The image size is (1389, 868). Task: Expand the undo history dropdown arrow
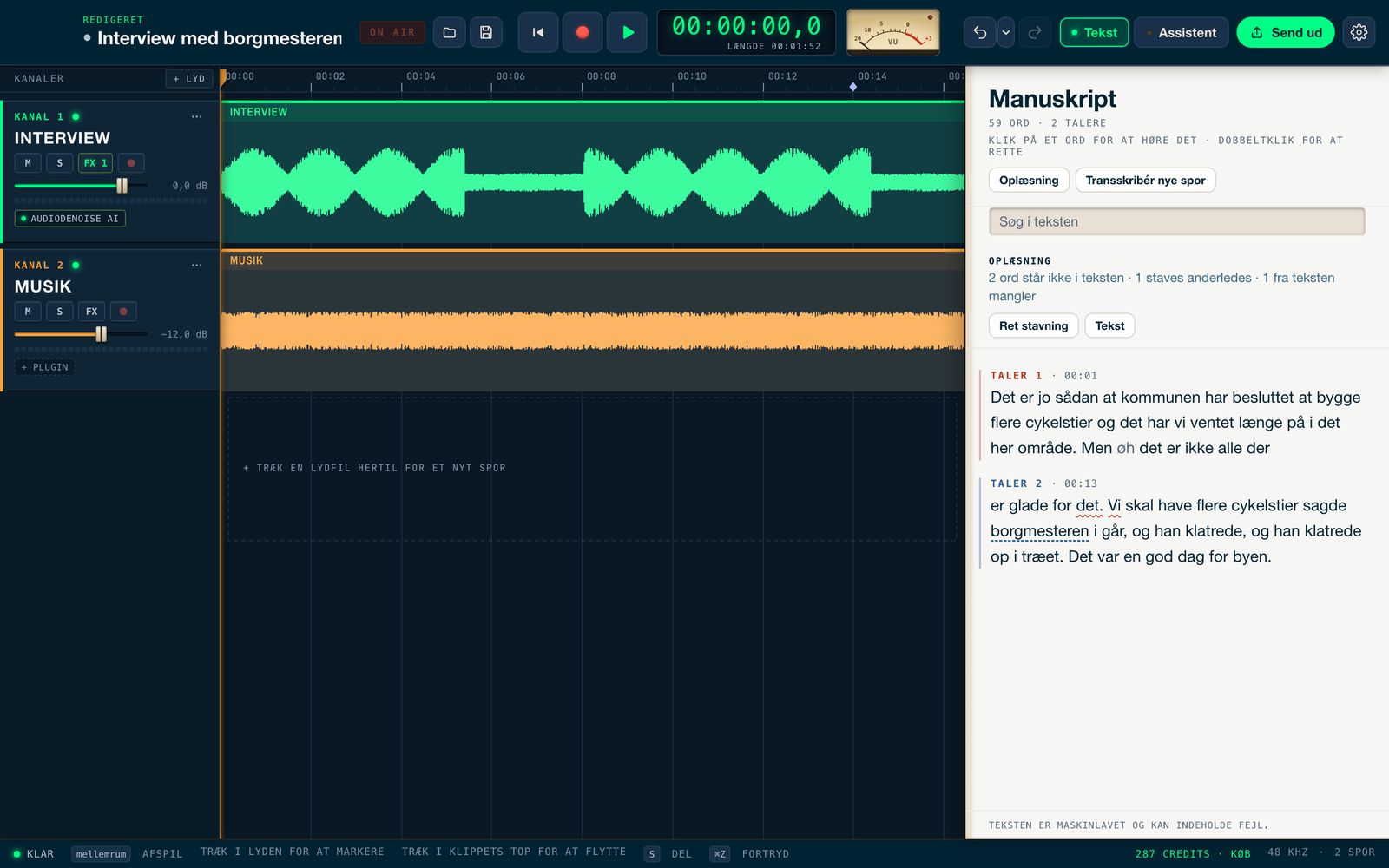coord(1006,33)
